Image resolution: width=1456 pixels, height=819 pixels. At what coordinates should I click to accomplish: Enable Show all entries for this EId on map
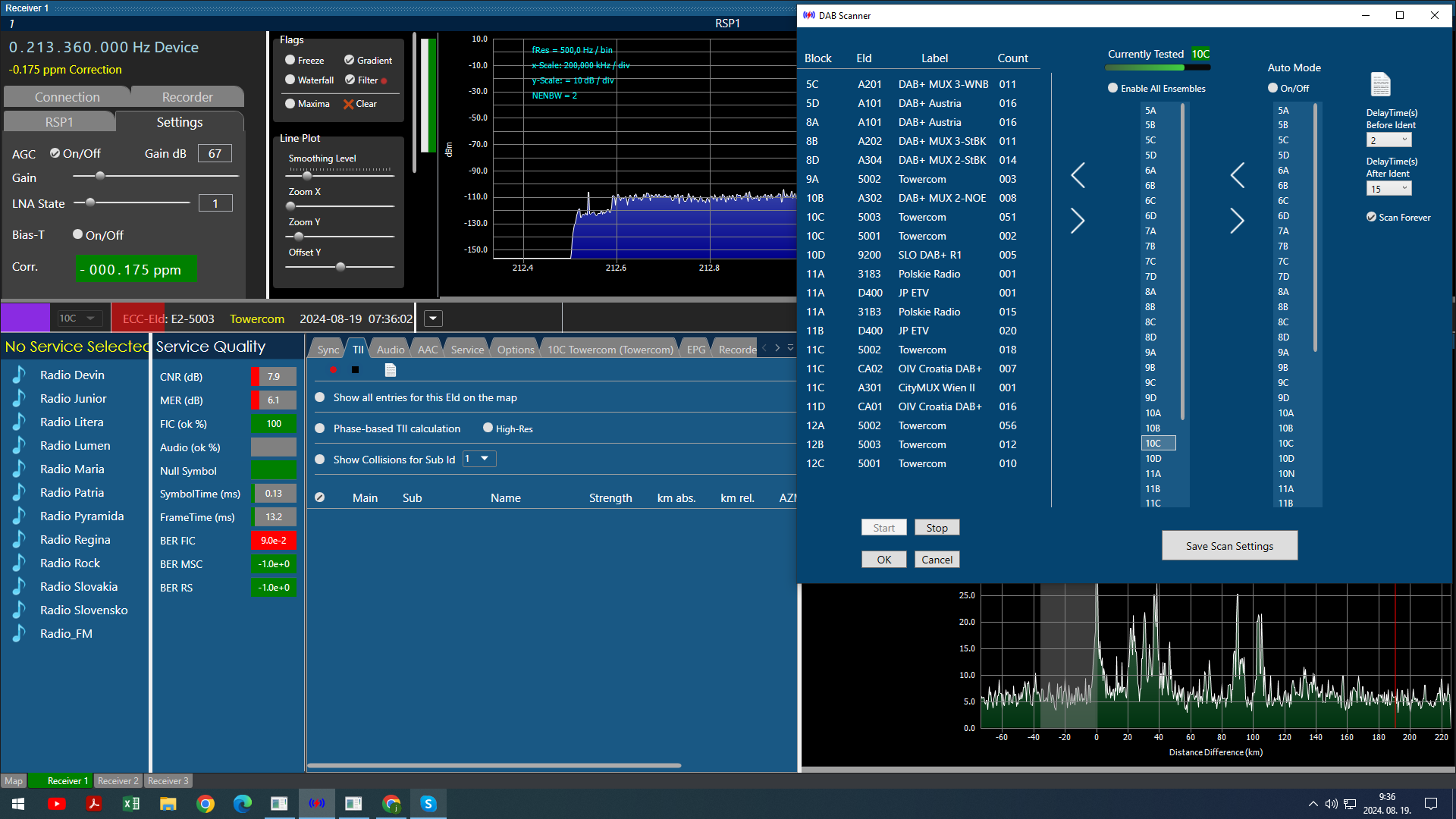(320, 397)
